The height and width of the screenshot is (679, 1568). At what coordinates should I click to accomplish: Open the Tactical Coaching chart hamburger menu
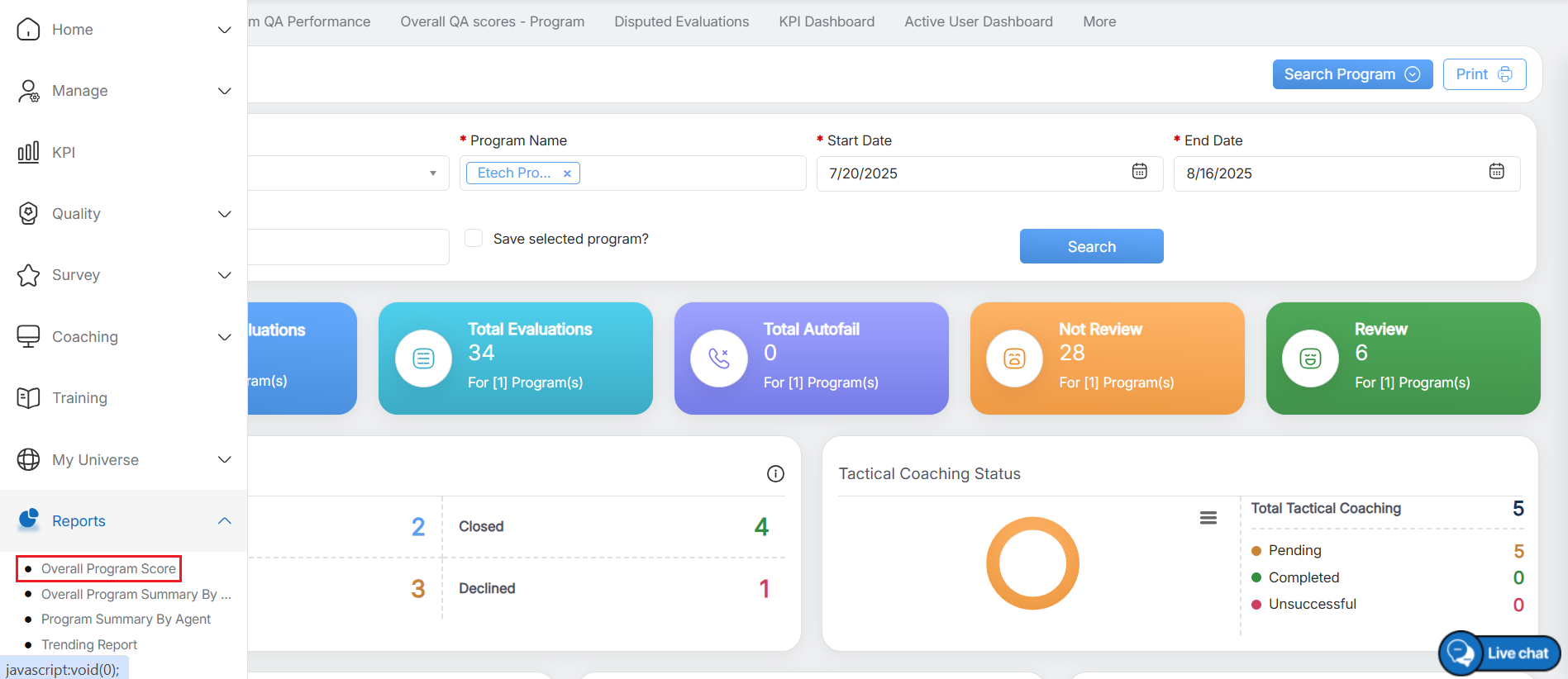click(1208, 518)
